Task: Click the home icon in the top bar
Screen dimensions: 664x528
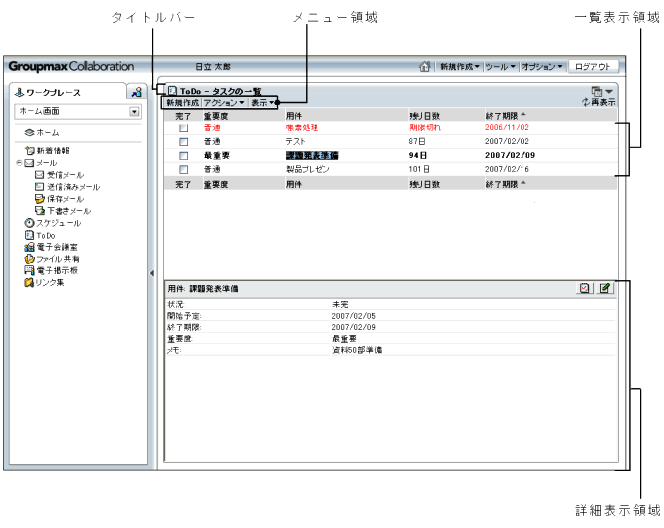Action: 424,66
